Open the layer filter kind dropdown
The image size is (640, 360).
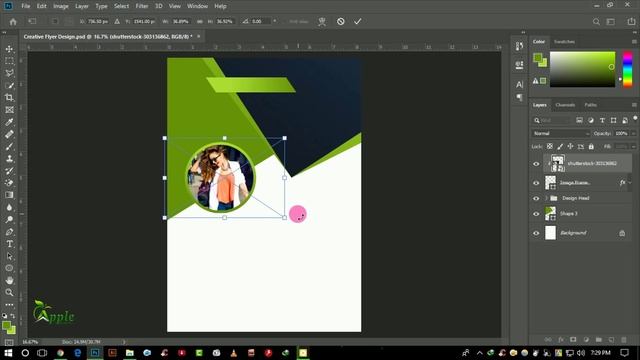click(x=552, y=120)
